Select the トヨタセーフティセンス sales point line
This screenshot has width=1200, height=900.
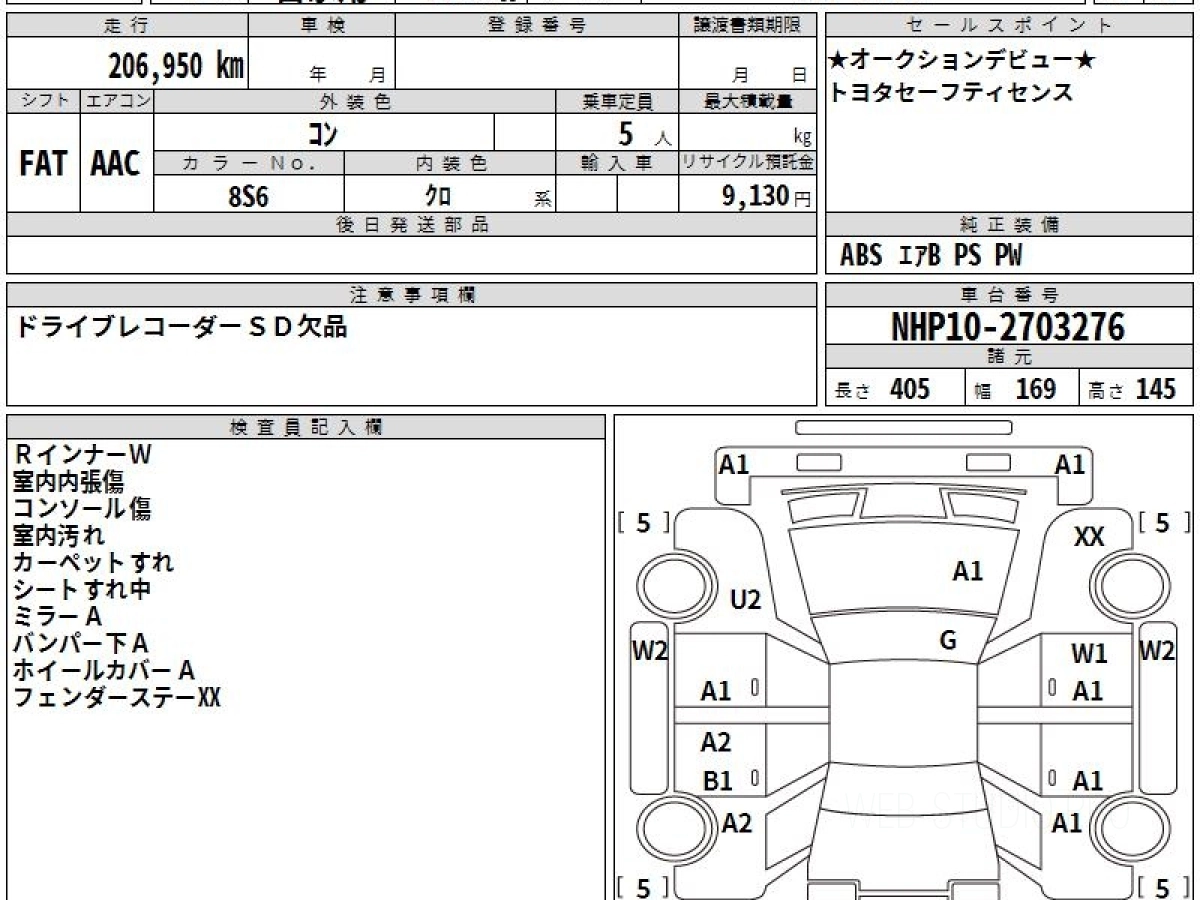click(951, 92)
